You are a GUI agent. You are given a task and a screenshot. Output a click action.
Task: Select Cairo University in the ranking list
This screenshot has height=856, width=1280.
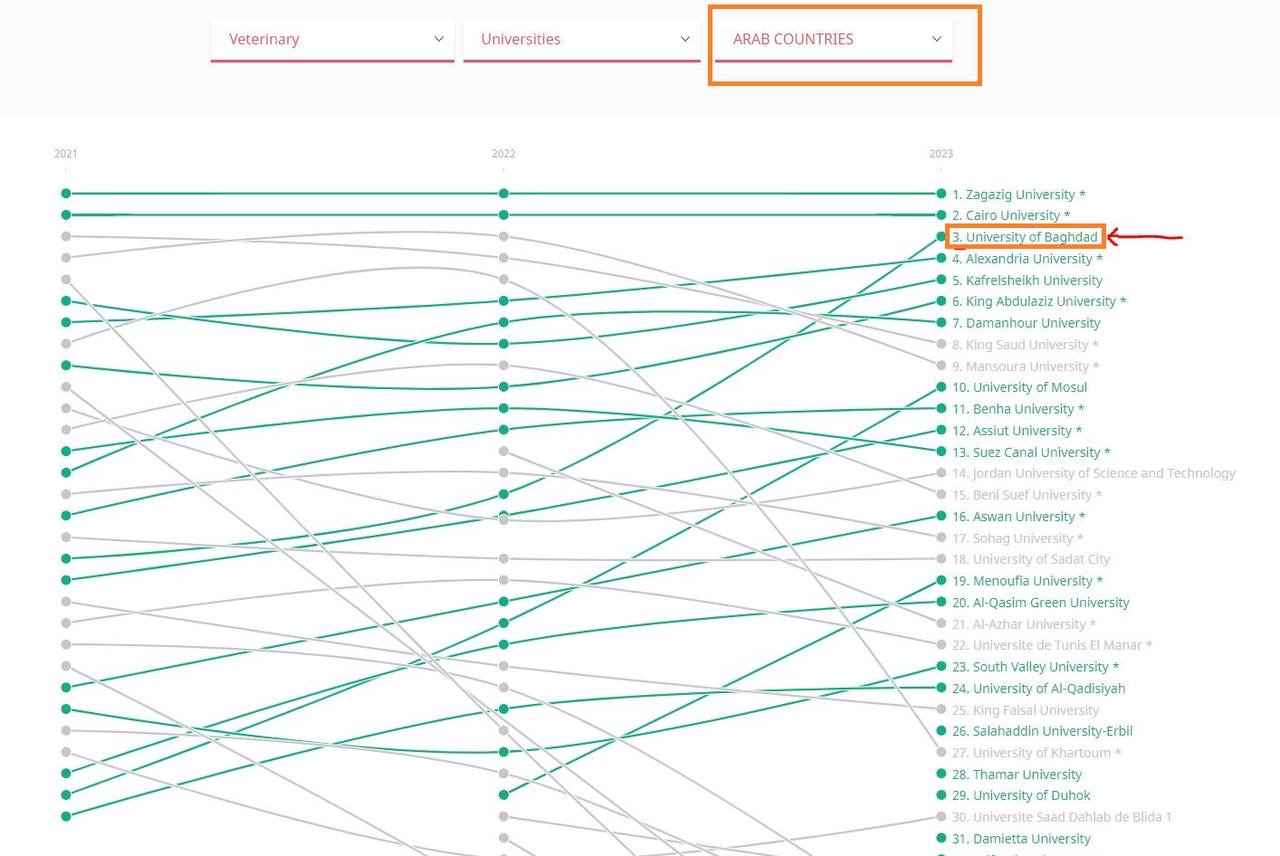pos(1010,215)
